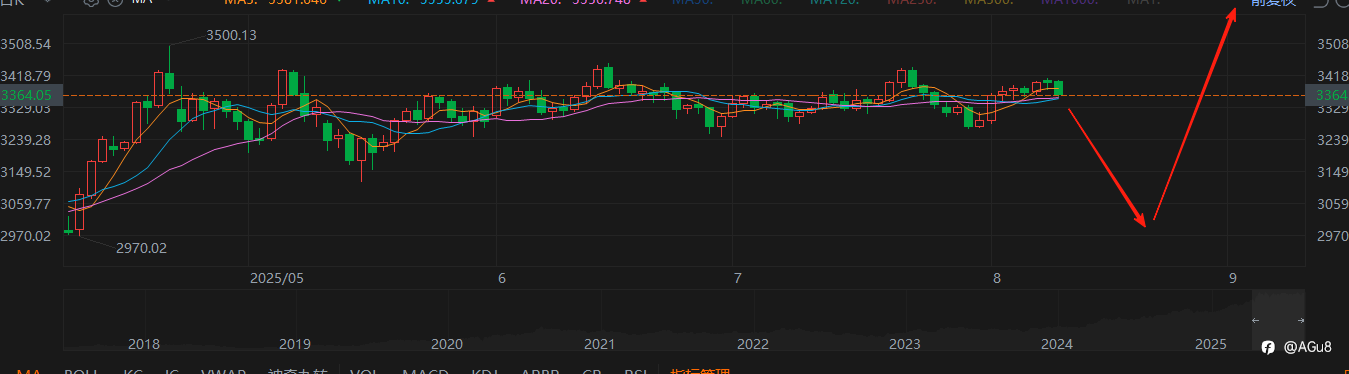The height and width of the screenshot is (374, 1349).
Task: Open 指标管理 indicator management
Action: click(x=701, y=371)
